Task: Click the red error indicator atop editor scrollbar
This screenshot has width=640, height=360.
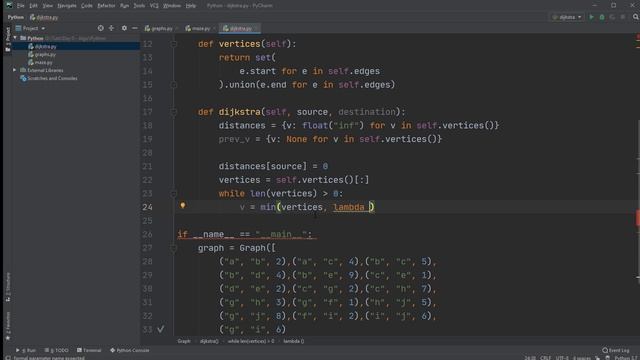Action: (x=638, y=38)
